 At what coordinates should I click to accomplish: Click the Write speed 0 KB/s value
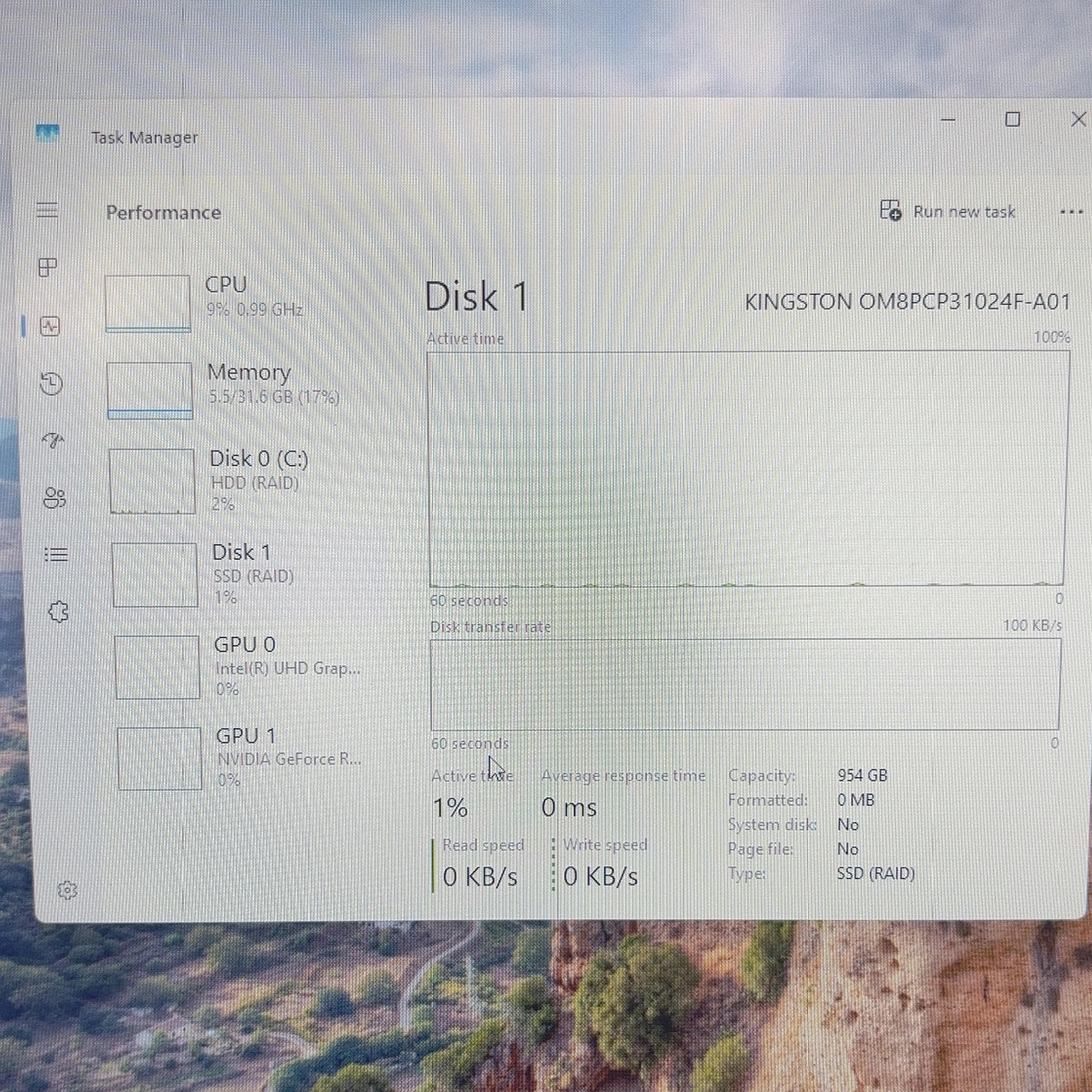click(x=601, y=876)
